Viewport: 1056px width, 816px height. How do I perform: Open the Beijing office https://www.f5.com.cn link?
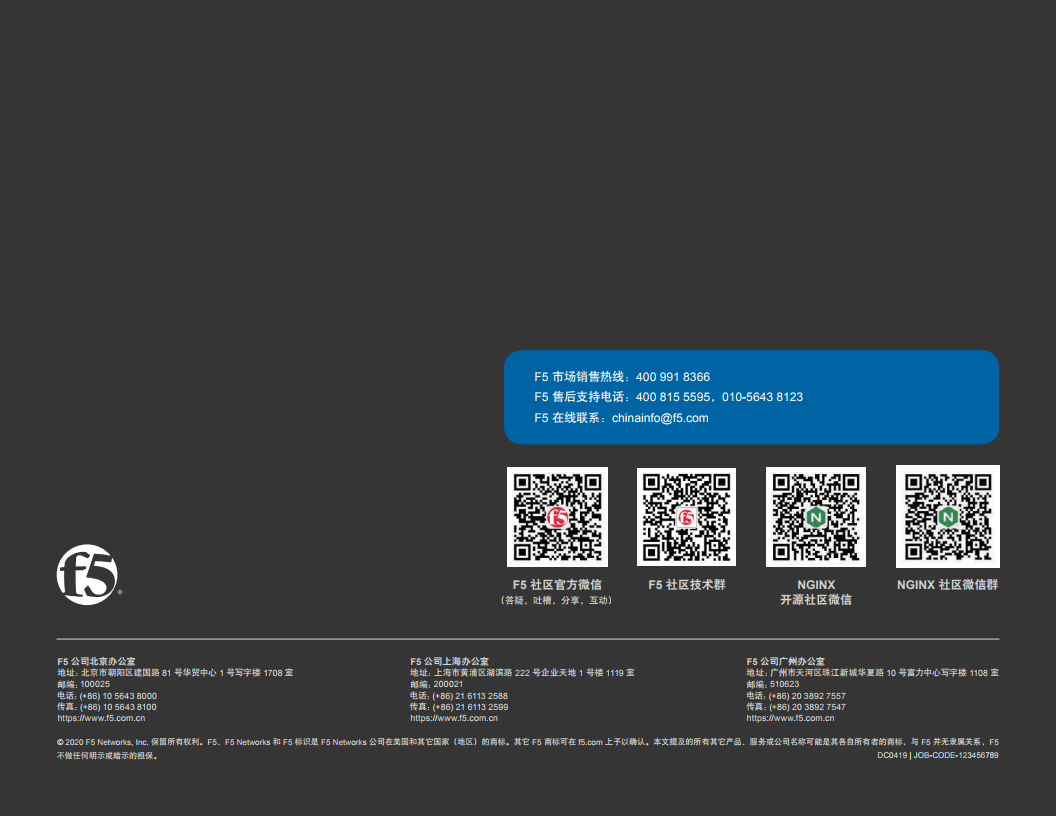click(x=101, y=718)
